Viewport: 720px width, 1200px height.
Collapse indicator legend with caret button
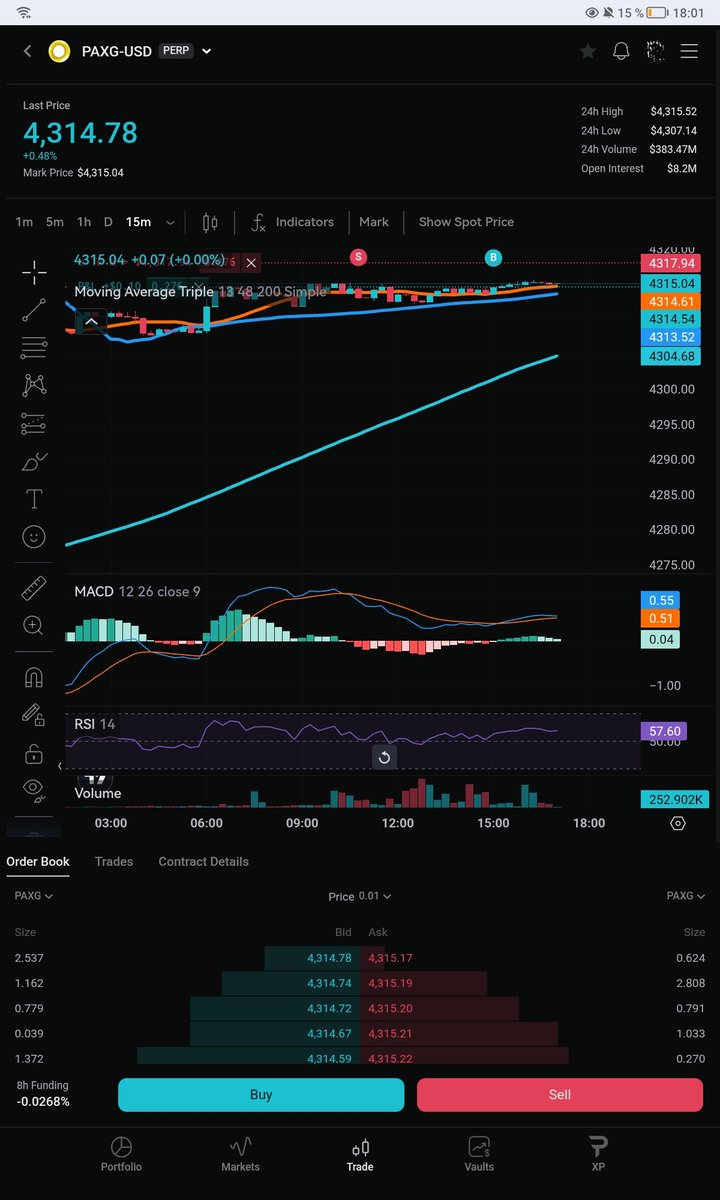[x=91, y=322]
